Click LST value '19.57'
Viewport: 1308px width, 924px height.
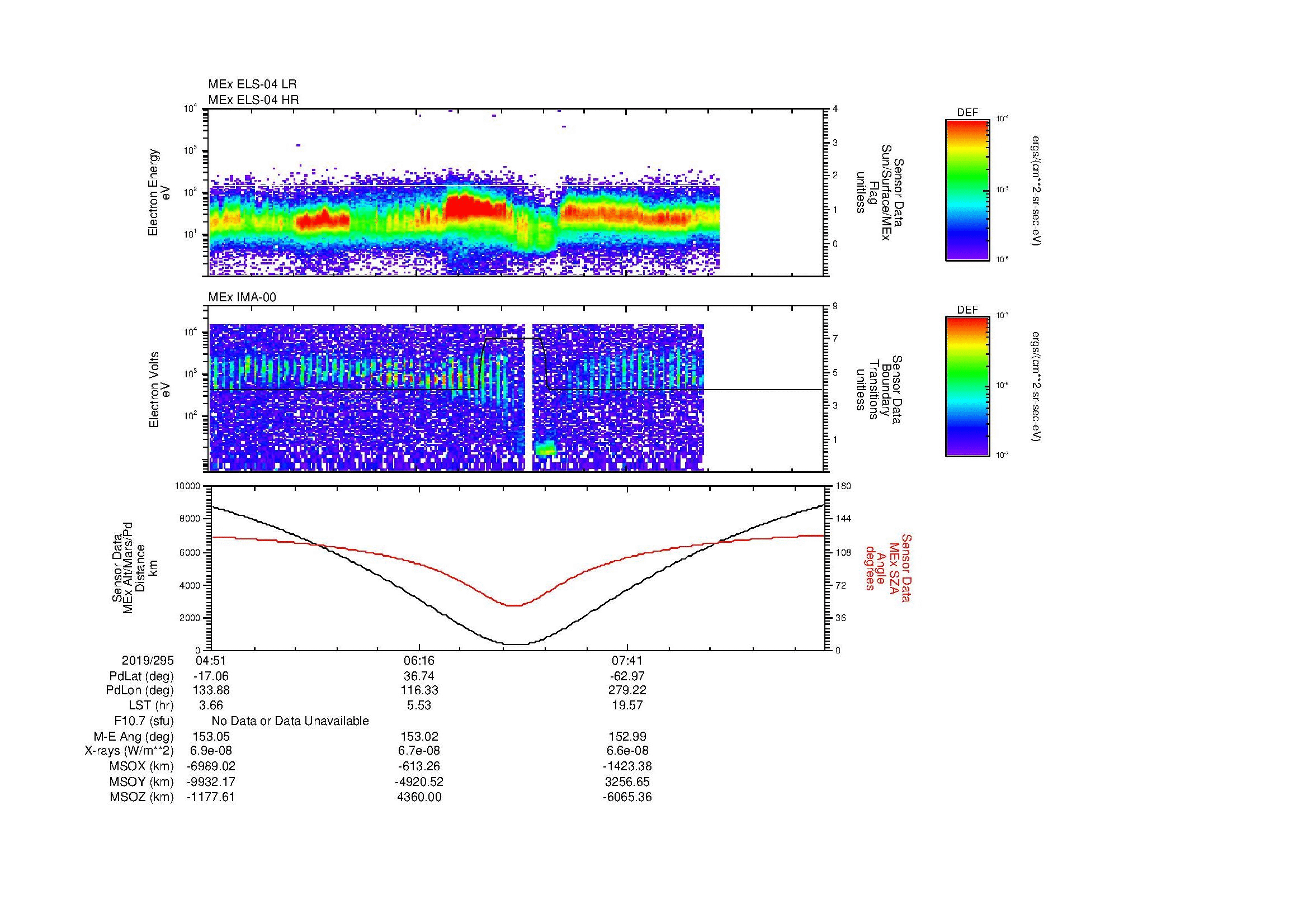[x=627, y=705]
